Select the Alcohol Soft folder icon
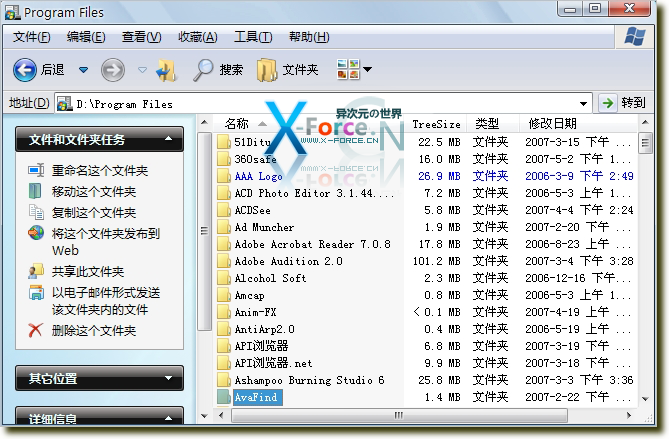Image resolution: width=669 pixels, height=439 pixels. click(x=224, y=278)
